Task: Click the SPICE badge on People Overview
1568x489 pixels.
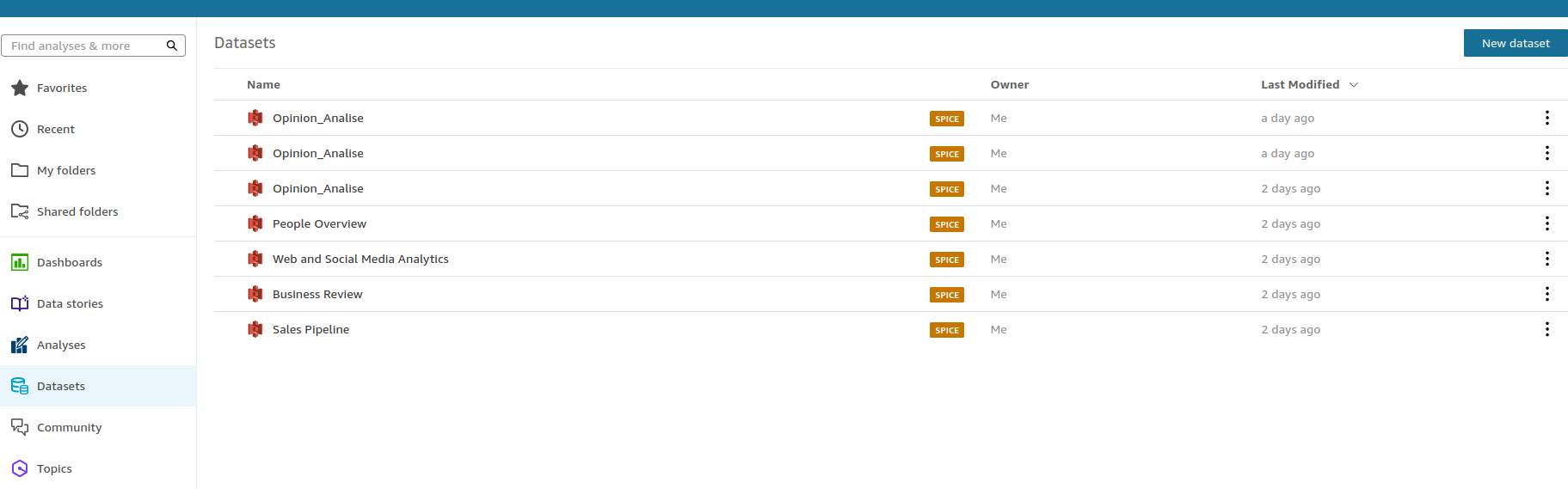Action: (x=947, y=224)
